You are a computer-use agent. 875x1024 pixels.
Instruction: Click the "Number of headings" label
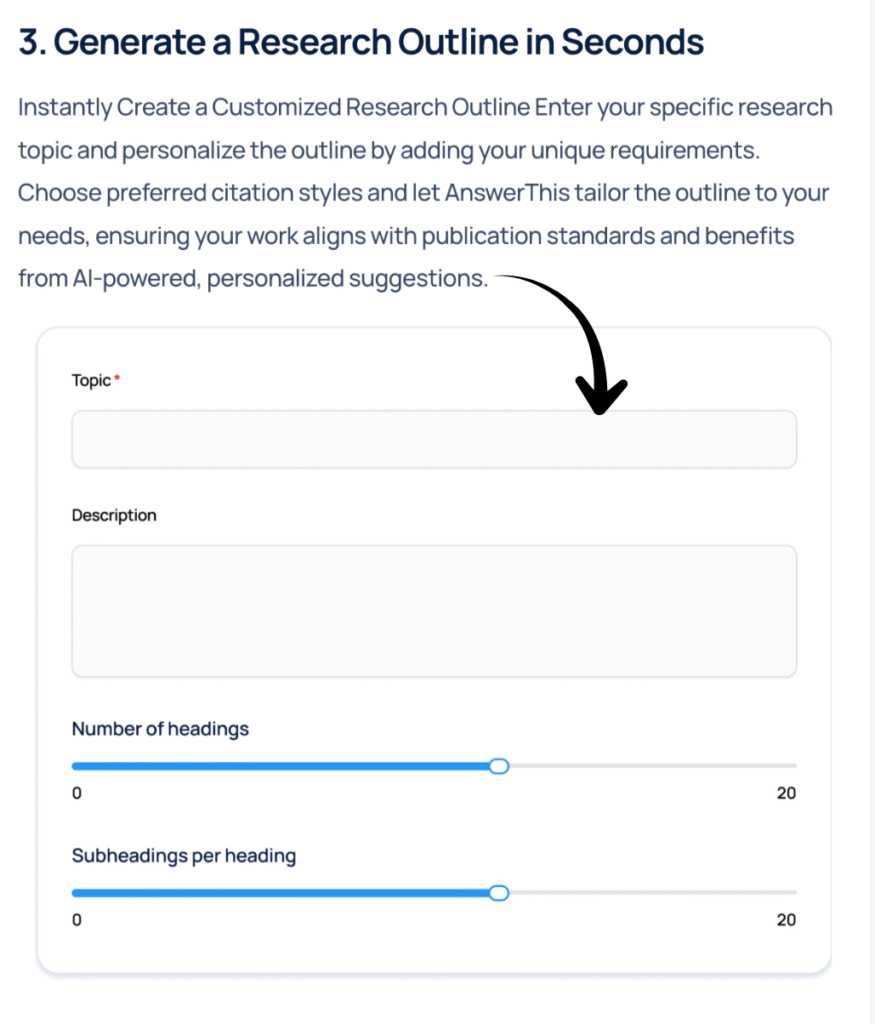click(x=160, y=729)
